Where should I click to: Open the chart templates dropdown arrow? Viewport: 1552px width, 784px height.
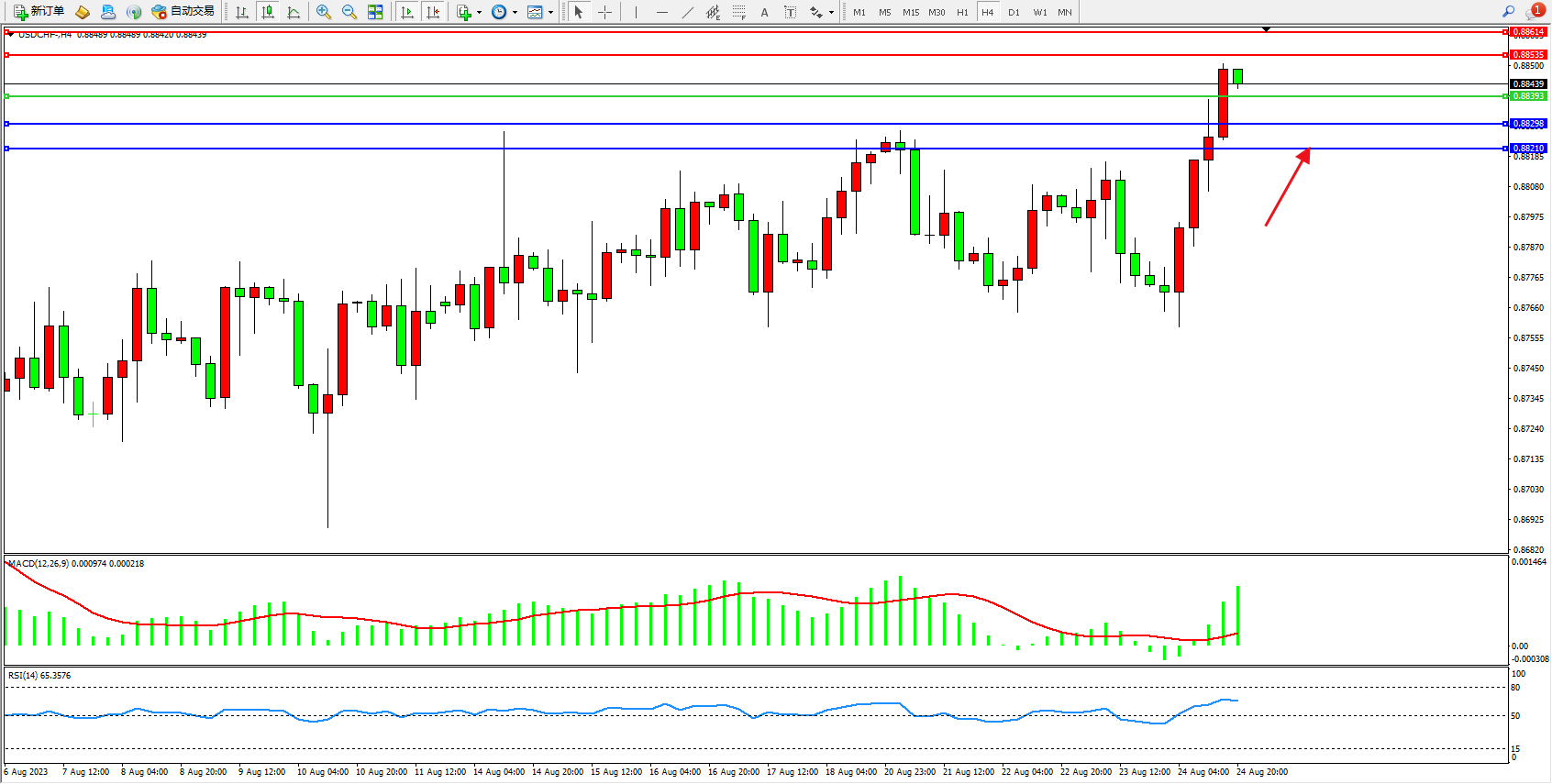pyautogui.click(x=550, y=13)
